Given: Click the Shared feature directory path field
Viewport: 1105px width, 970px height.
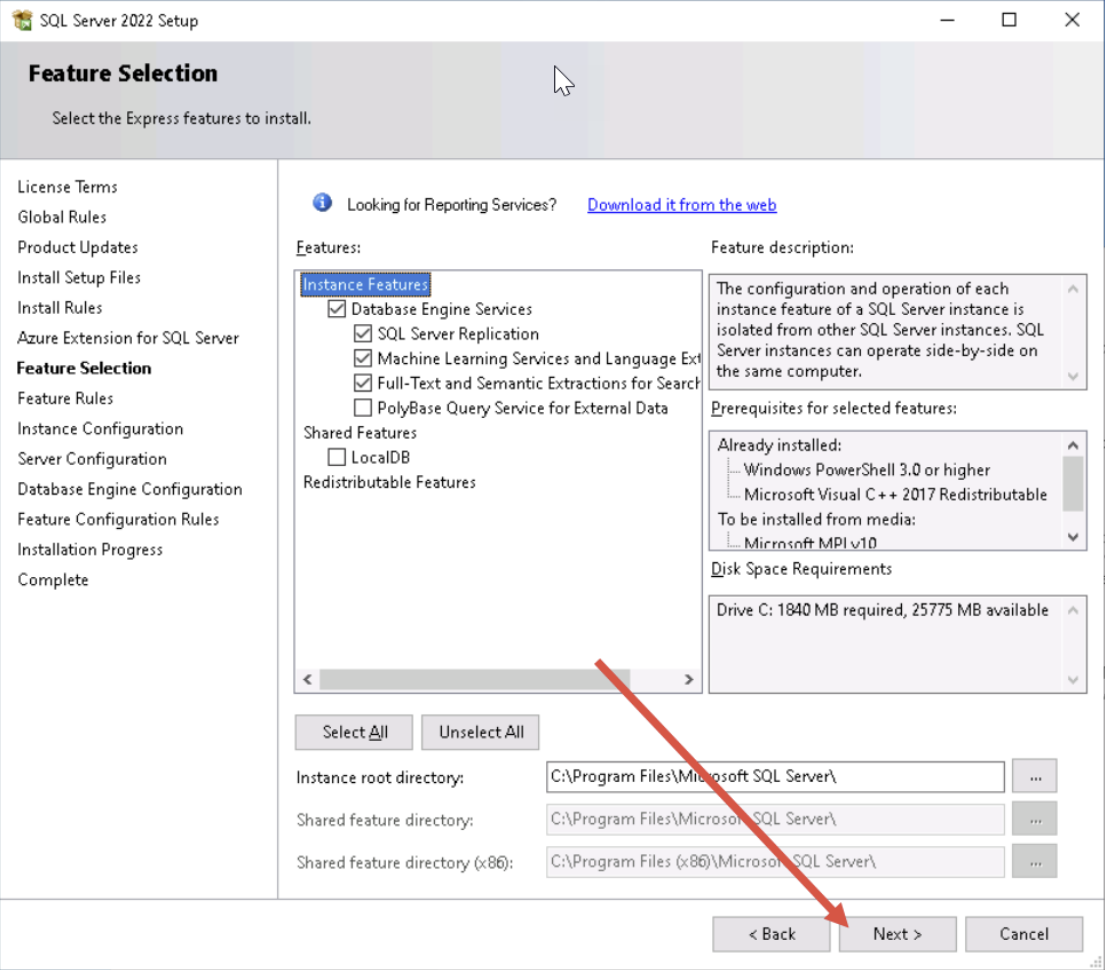Looking at the screenshot, I should [x=775, y=819].
